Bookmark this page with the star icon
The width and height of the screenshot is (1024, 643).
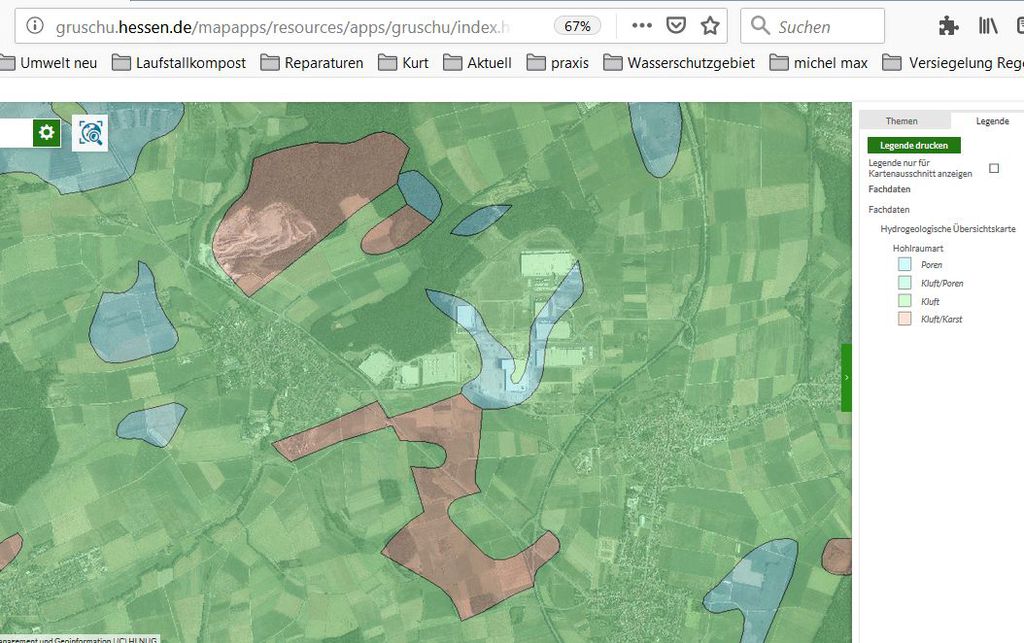[x=710, y=26]
